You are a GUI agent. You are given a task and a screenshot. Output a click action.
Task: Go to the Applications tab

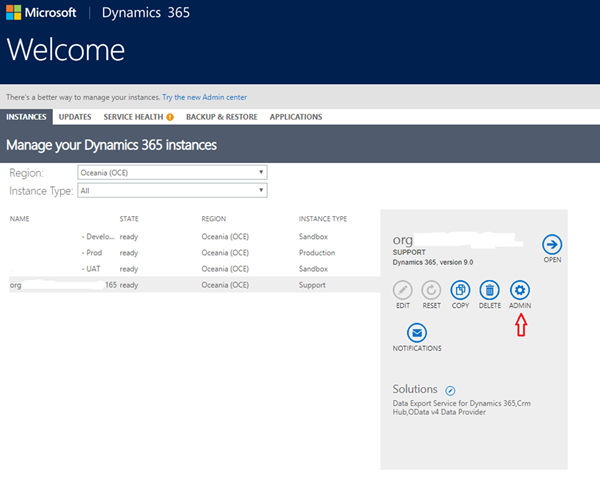[296, 117]
